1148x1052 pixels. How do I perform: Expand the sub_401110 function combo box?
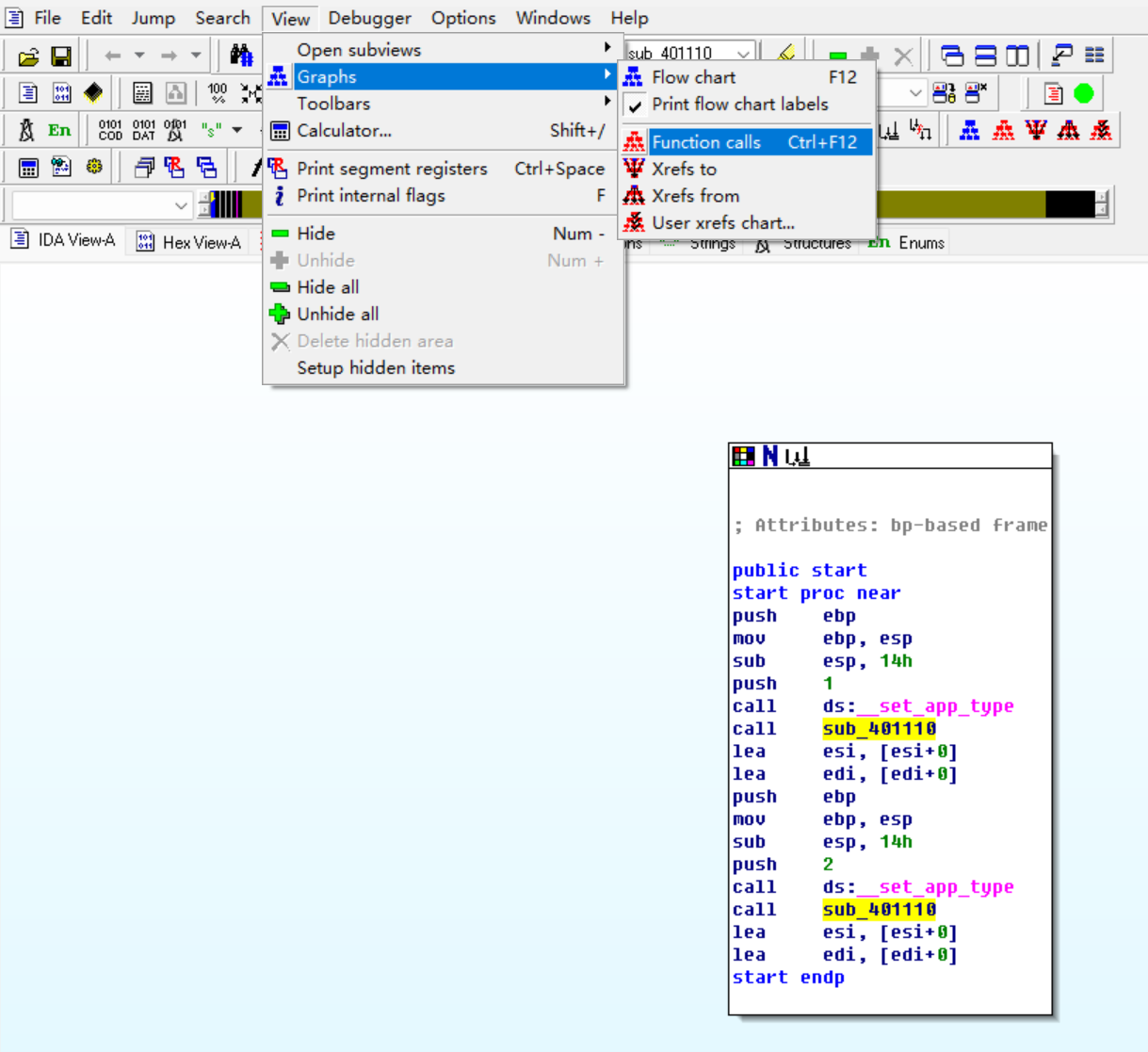click(x=743, y=54)
